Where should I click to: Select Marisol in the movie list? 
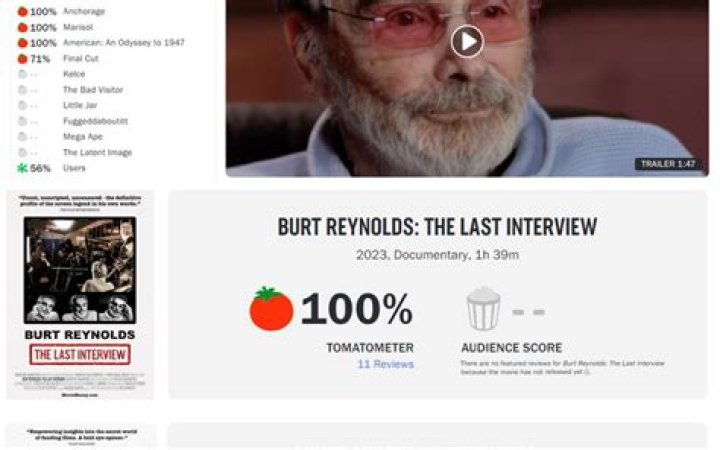(x=78, y=27)
